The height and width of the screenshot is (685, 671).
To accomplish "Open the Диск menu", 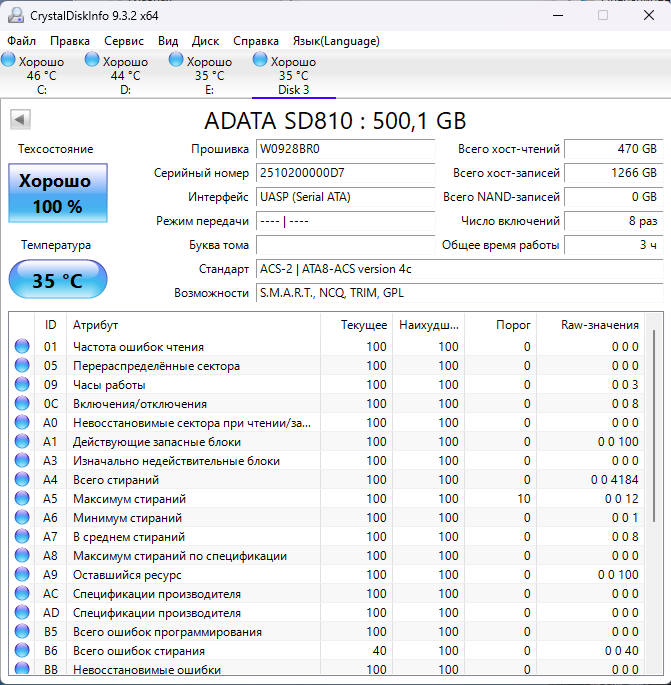I will 205,41.
